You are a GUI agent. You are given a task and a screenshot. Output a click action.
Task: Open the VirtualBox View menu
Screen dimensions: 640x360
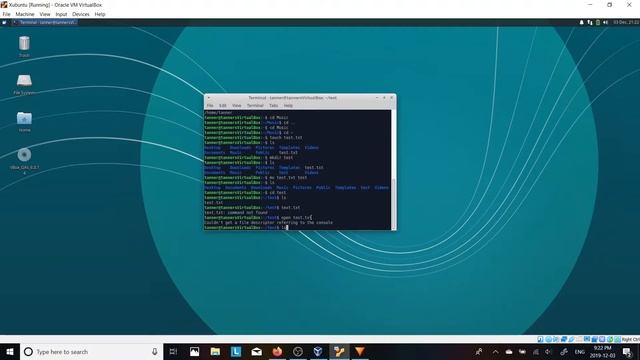[x=45, y=14]
